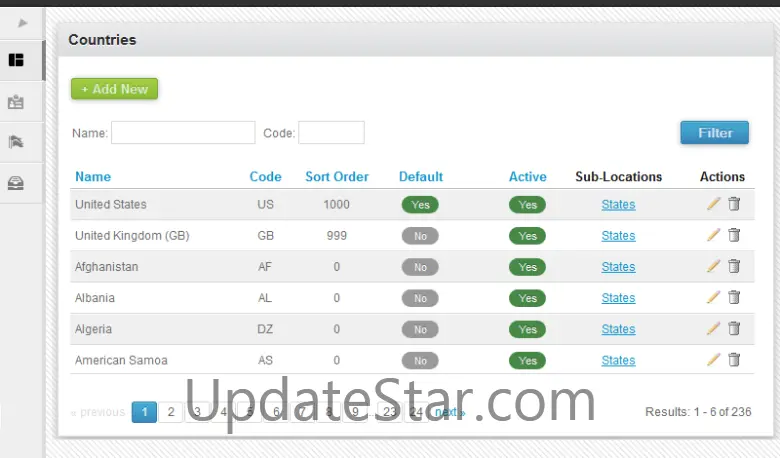
Task: Delete United States with trash icon
Action: point(734,204)
